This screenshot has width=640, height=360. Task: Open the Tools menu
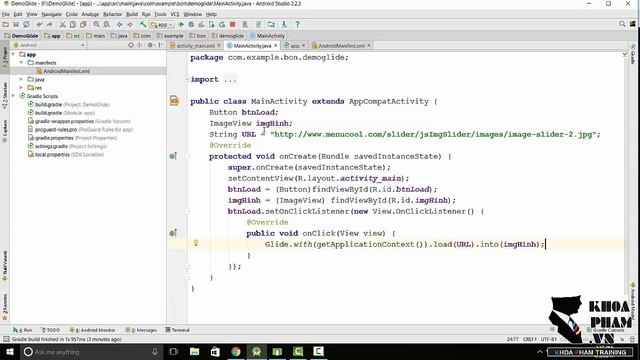160,14
